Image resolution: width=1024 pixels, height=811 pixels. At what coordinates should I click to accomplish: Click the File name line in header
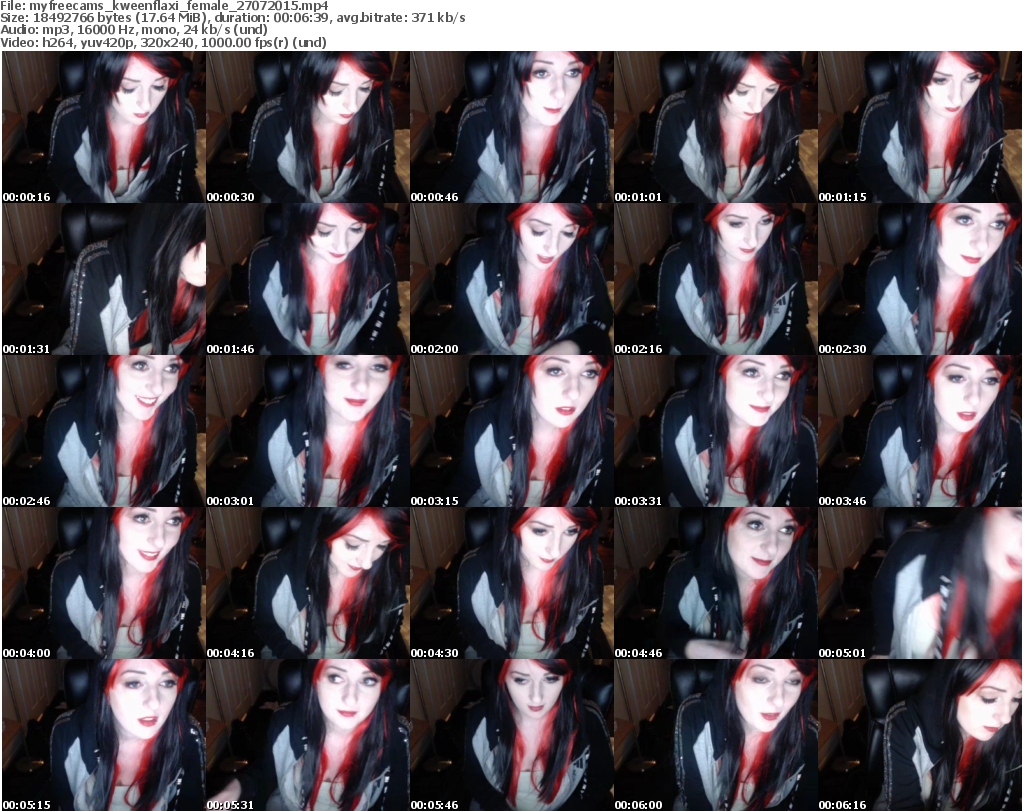(x=165, y=6)
